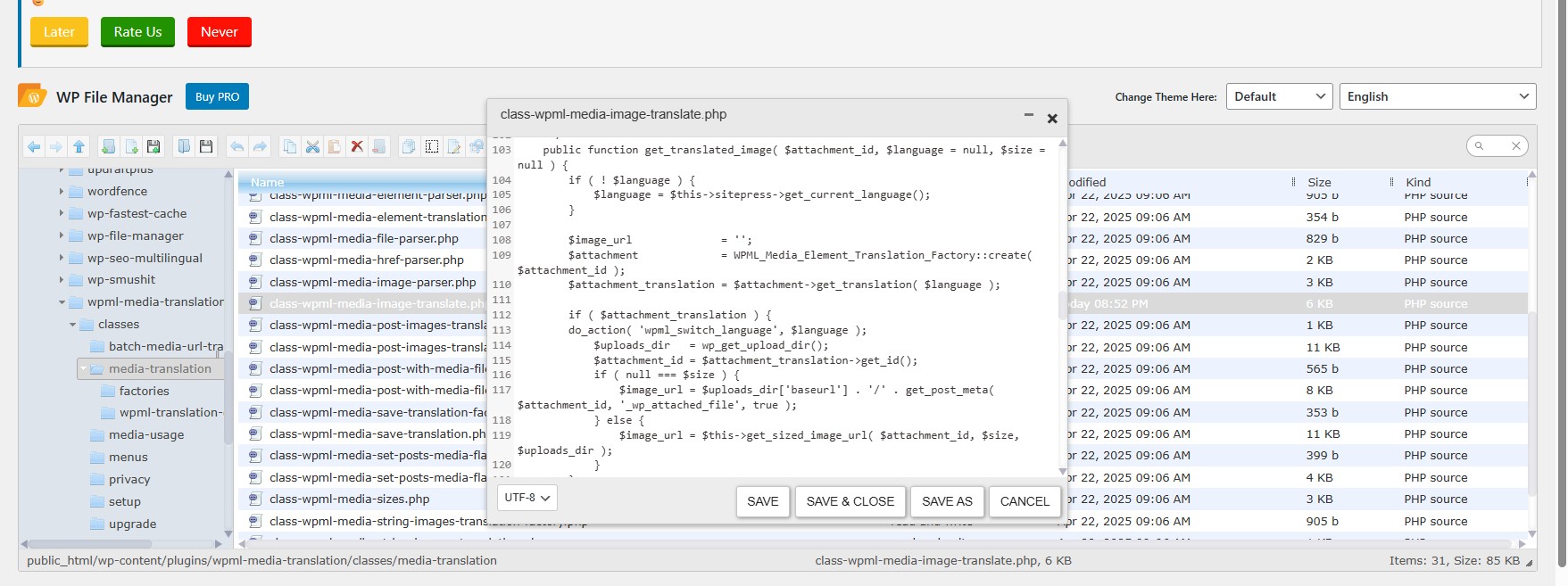This screenshot has width=1568, height=586.
Task: Collapse the classes folder
Action: 72,325
